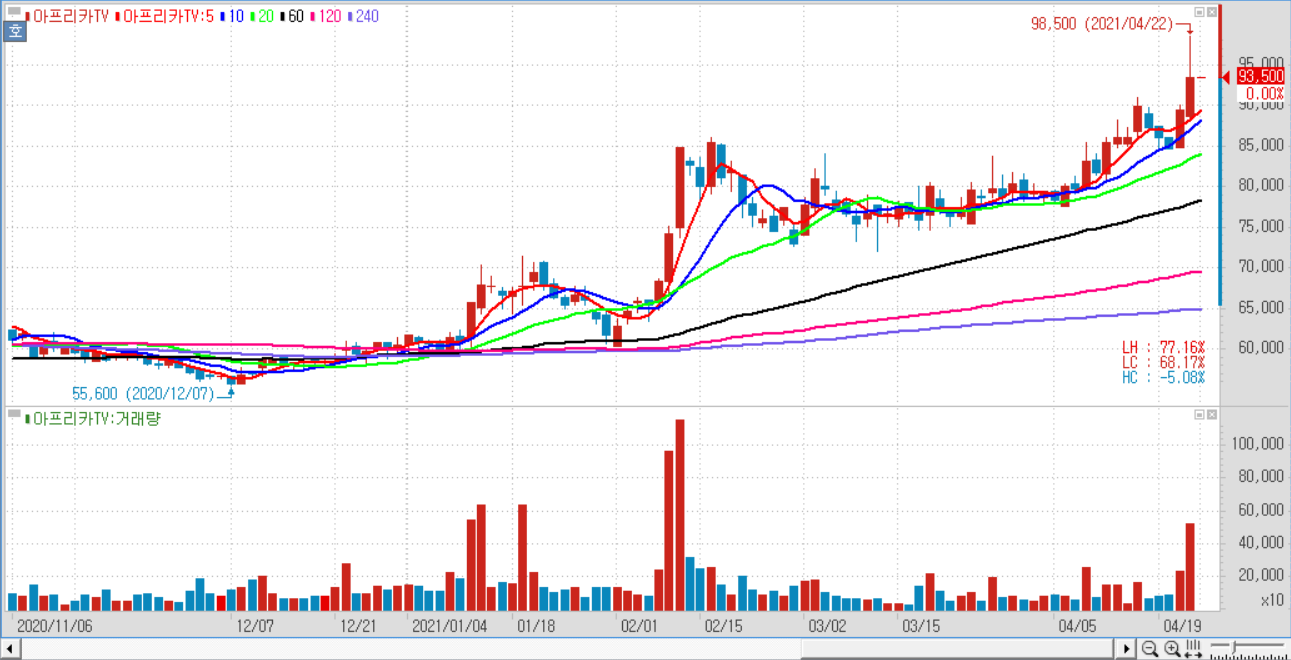Click the 03/02 date axis label
Image resolution: width=1291 pixels, height=660 pixels.
[826, 625]
